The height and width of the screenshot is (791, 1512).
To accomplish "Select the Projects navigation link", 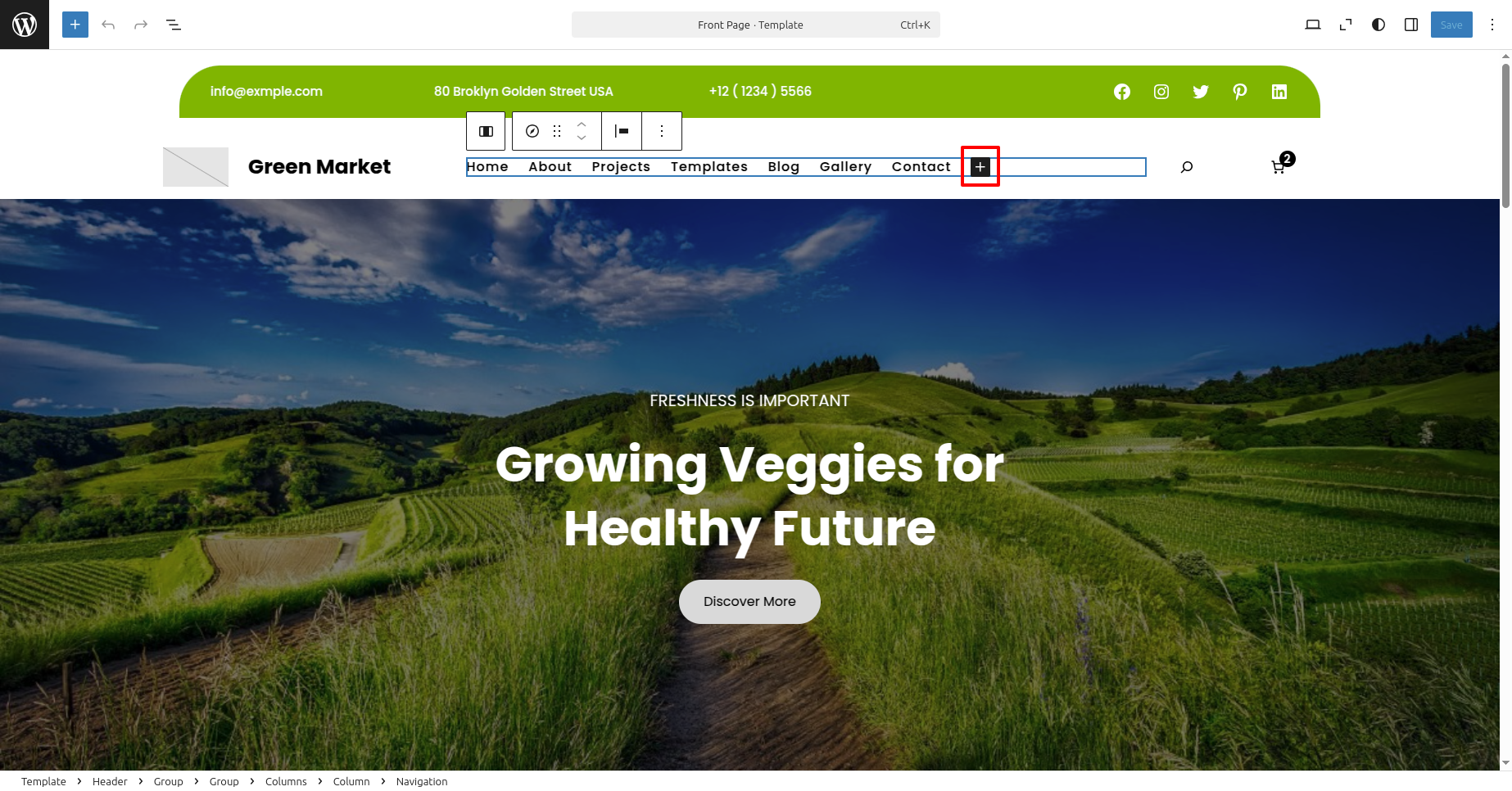I will pos(621,167).
